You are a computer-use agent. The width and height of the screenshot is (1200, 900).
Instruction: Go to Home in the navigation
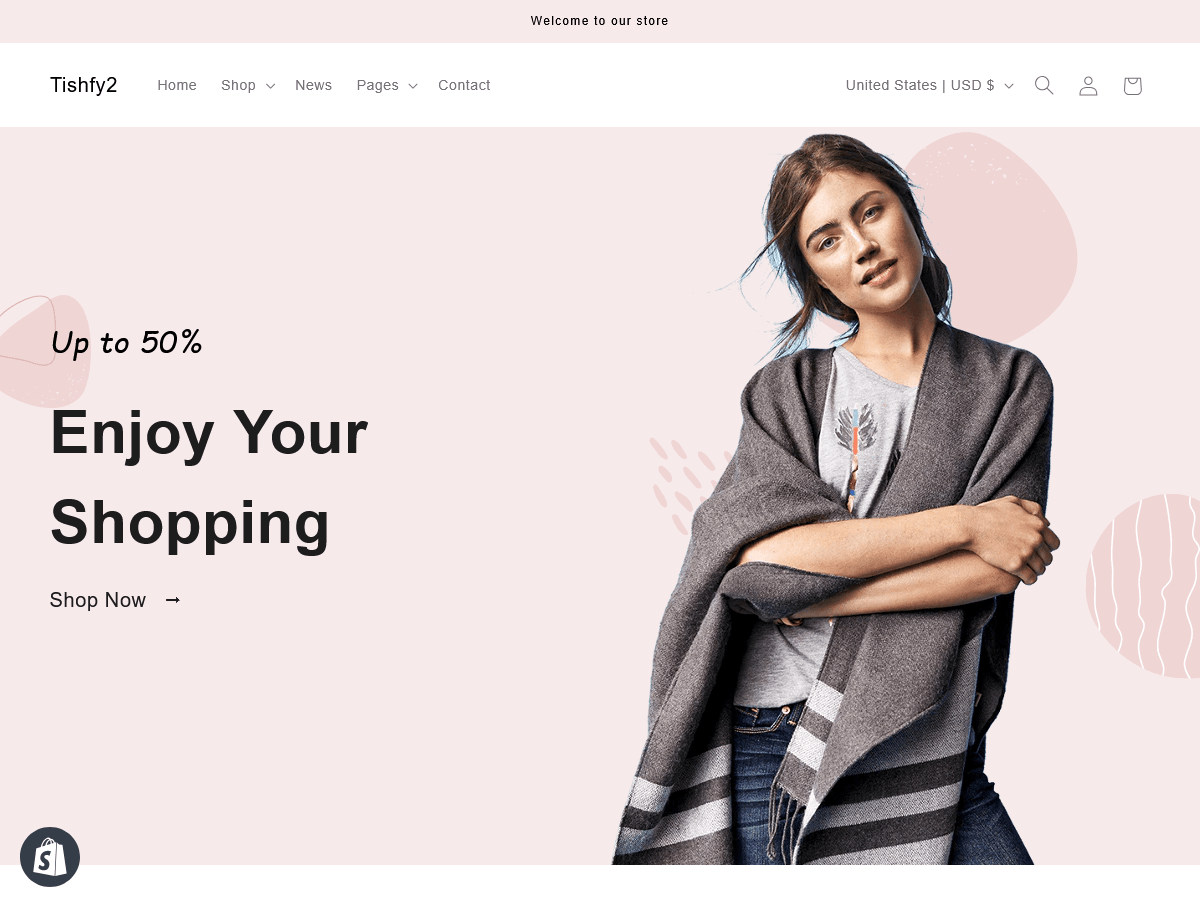tap(177, 85)
